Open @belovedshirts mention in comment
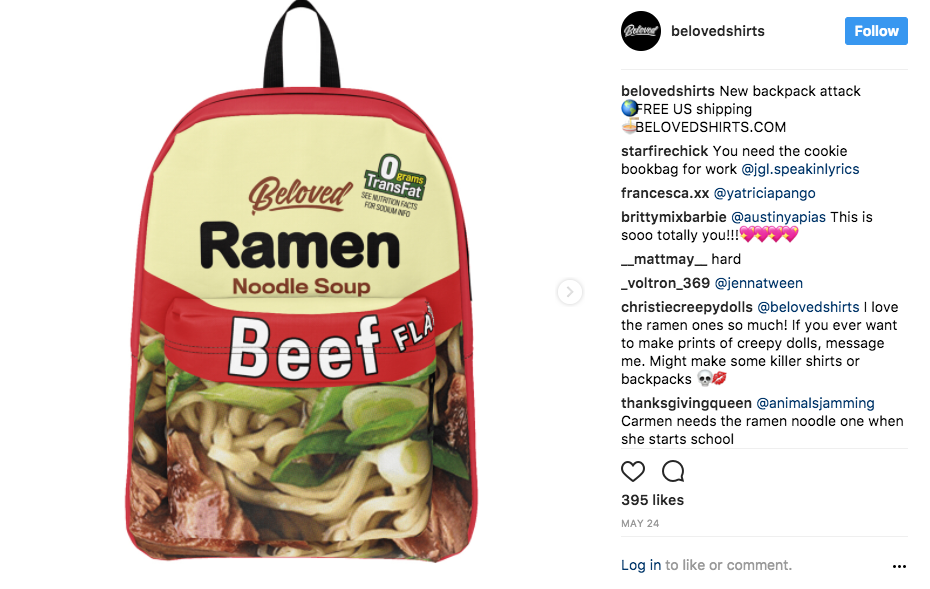The width and height of the screenshot is (930, 589). [808, 307]
